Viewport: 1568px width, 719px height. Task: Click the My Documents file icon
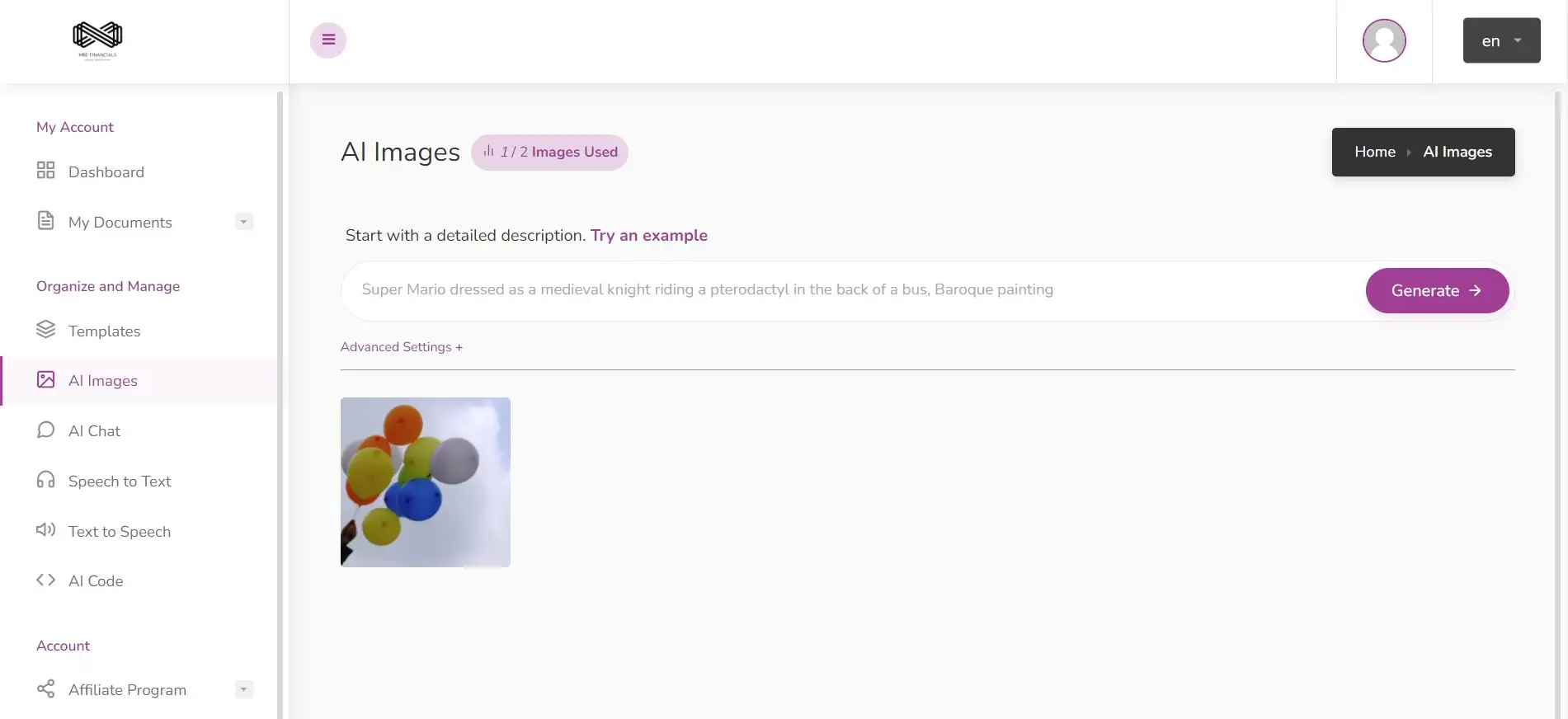(x=45, y=221)
